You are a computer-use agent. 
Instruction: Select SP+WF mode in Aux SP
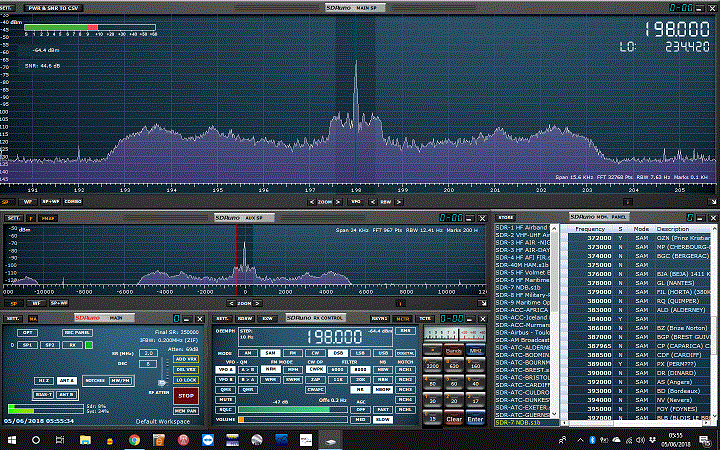click(x=59, y=303)
